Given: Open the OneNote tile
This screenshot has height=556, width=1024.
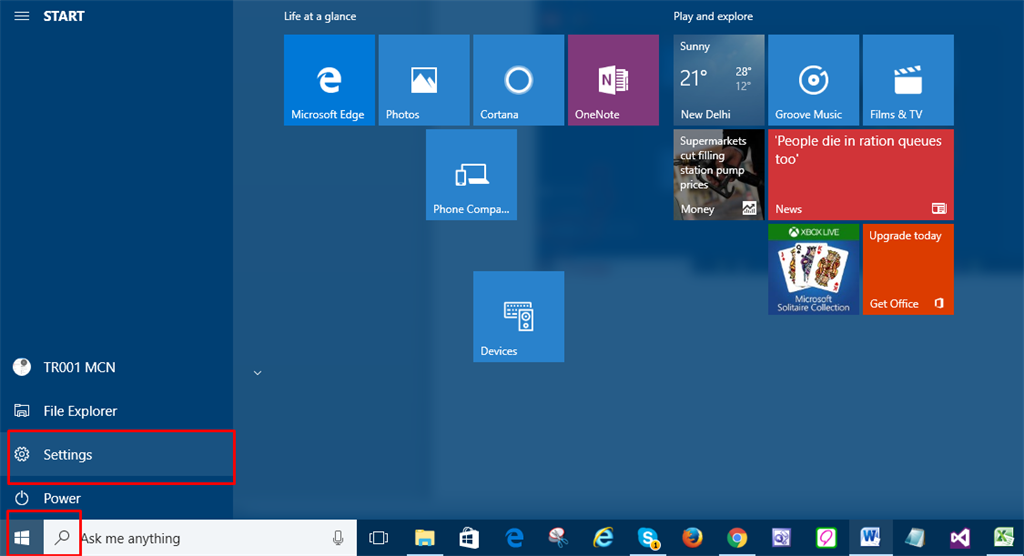Looking at the screenshot, I should (613, 80).
